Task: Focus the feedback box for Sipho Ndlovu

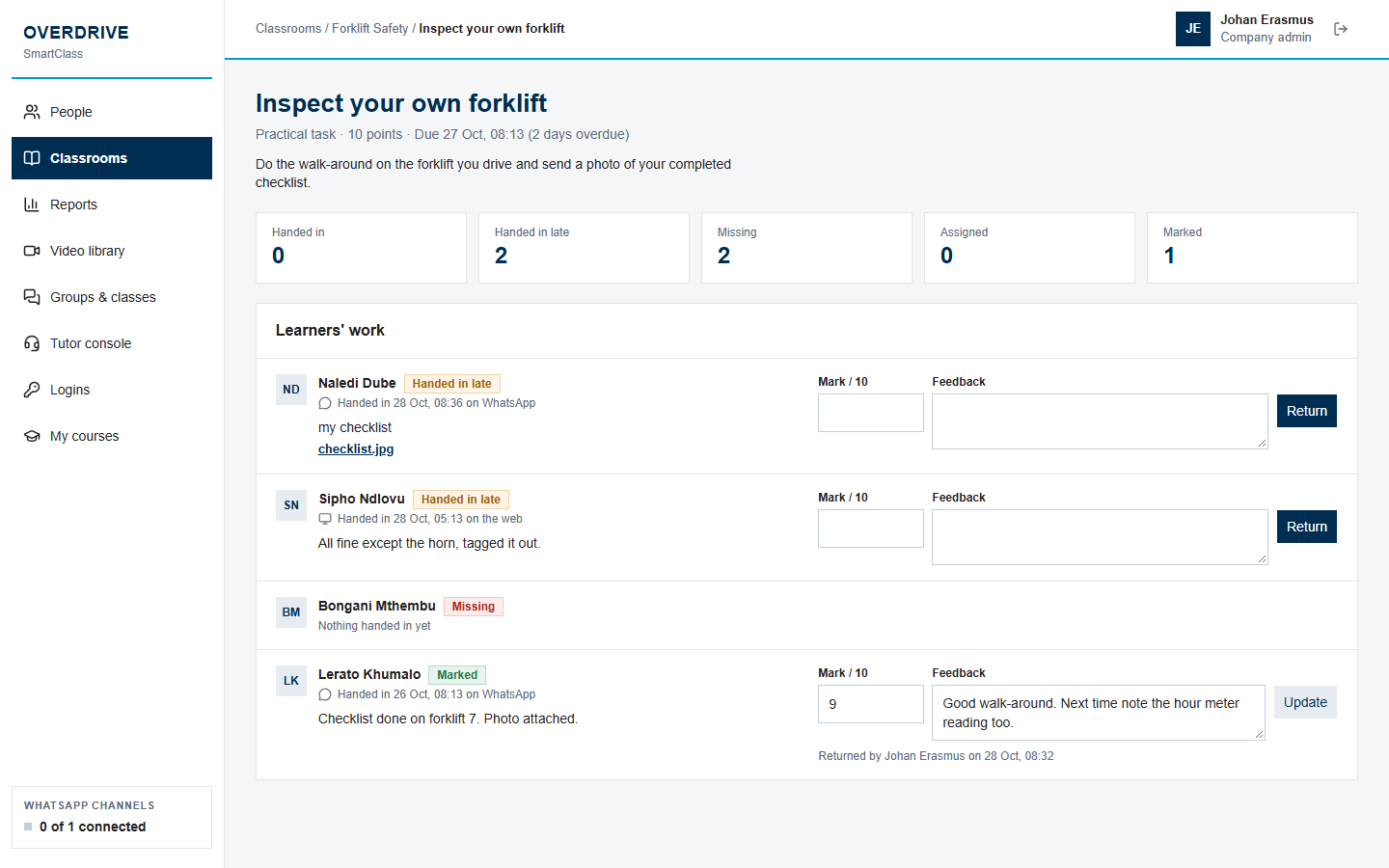Action: (x=1100, y=537)
